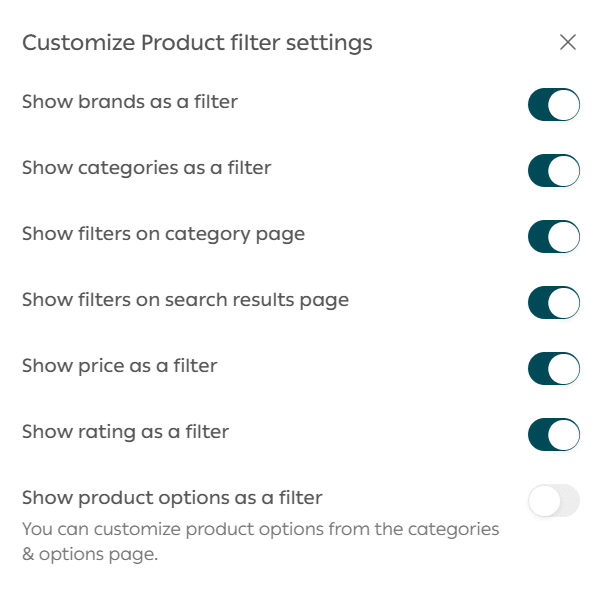Click "Show filters on search results page" label
605x592 pixels.
click(185, 300)
